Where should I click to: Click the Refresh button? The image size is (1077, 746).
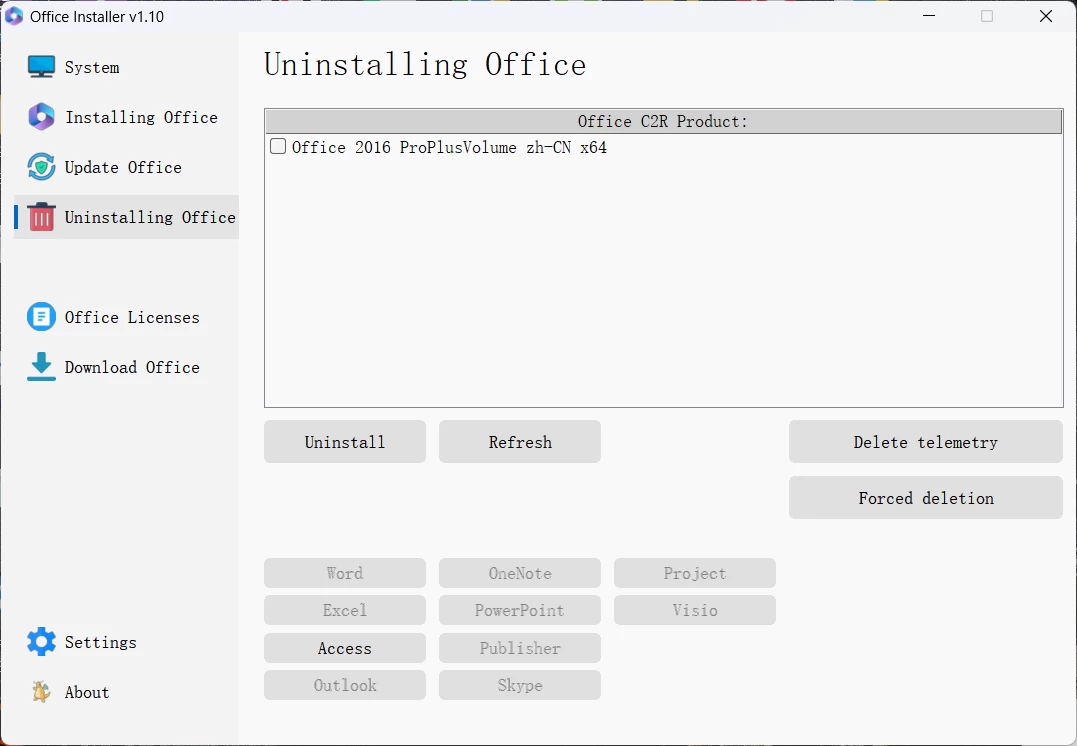coord(520,442)
